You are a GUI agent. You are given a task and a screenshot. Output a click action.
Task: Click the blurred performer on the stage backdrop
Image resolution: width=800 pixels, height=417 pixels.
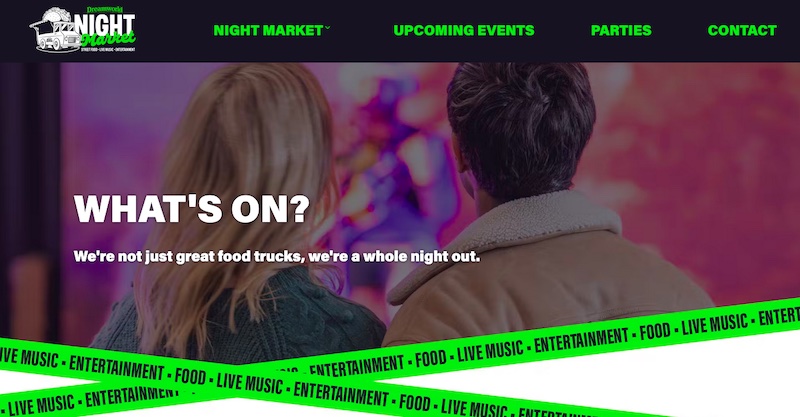click(393, 168)
